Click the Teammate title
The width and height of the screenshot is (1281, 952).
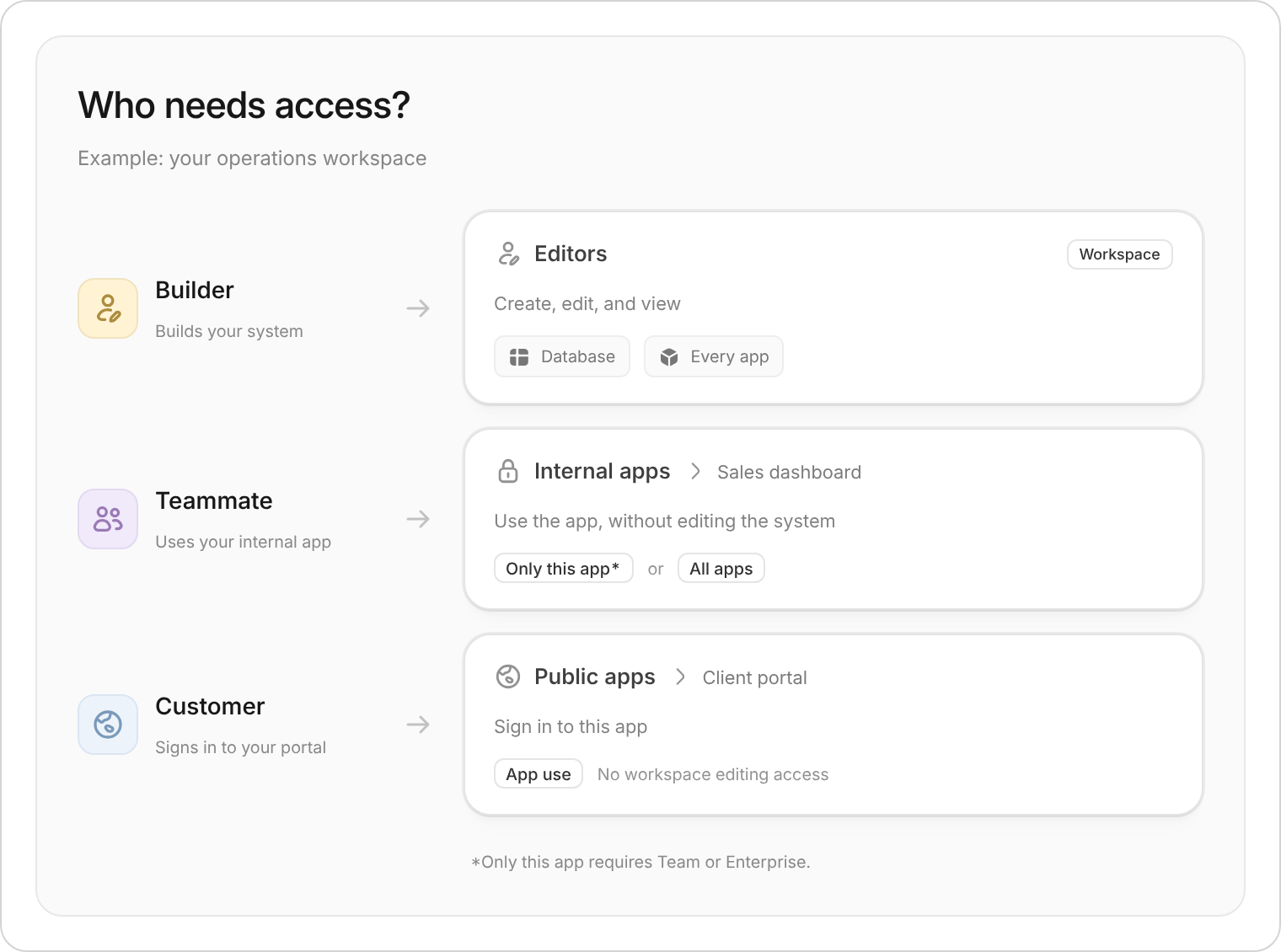tap(214, 500)
